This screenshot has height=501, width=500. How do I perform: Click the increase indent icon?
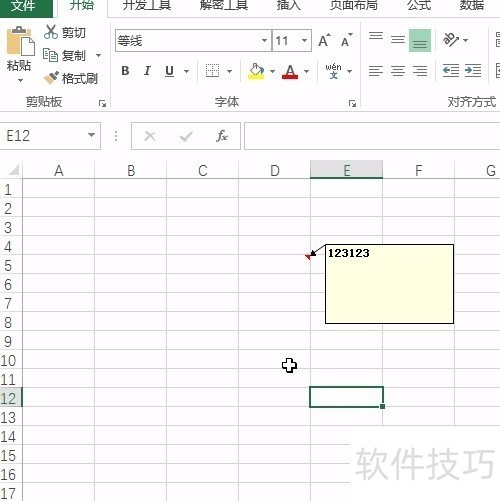[x=473, y=70]
